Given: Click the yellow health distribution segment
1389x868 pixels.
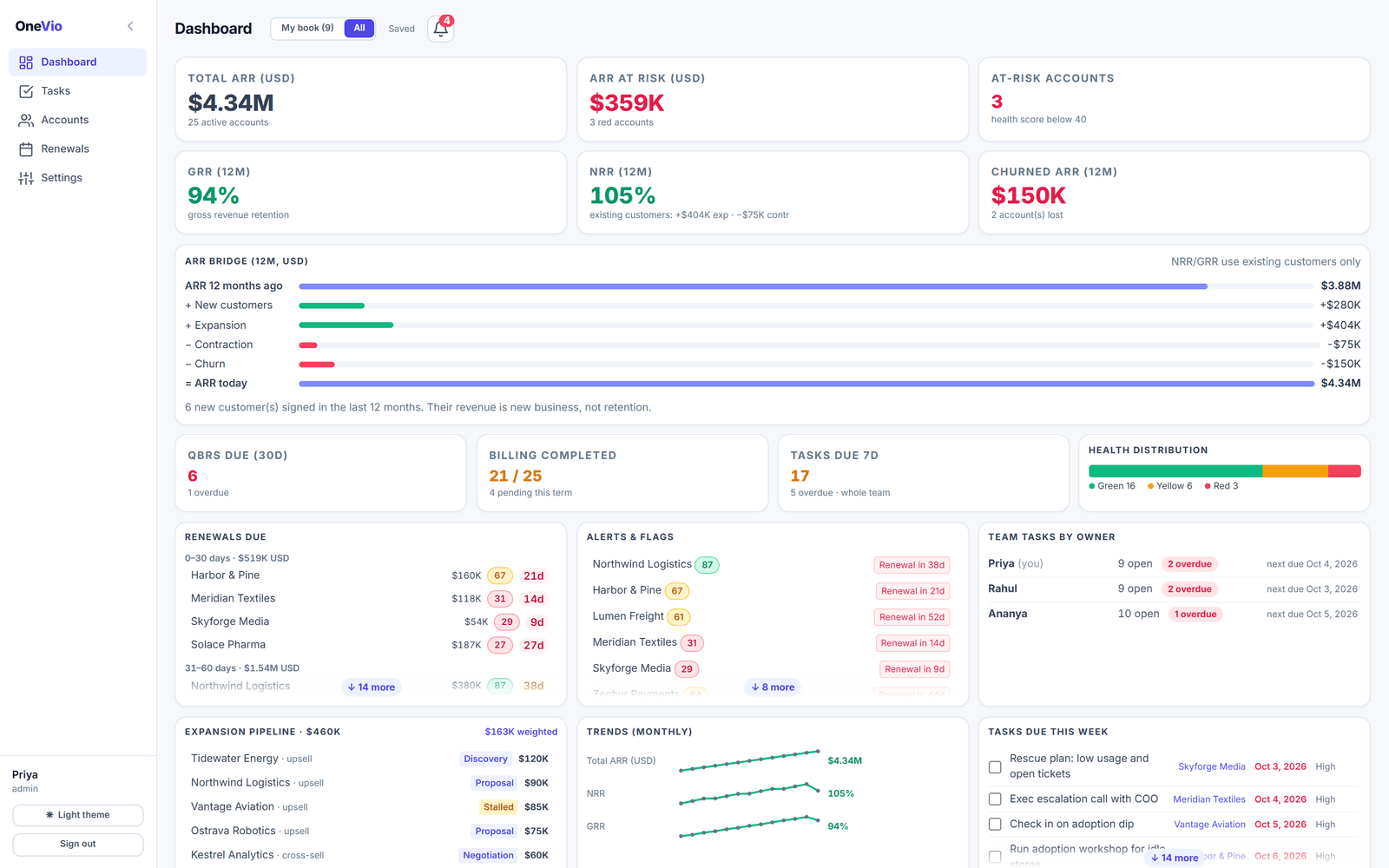Looking at the screenshot, I should (x=1295, y=471).
